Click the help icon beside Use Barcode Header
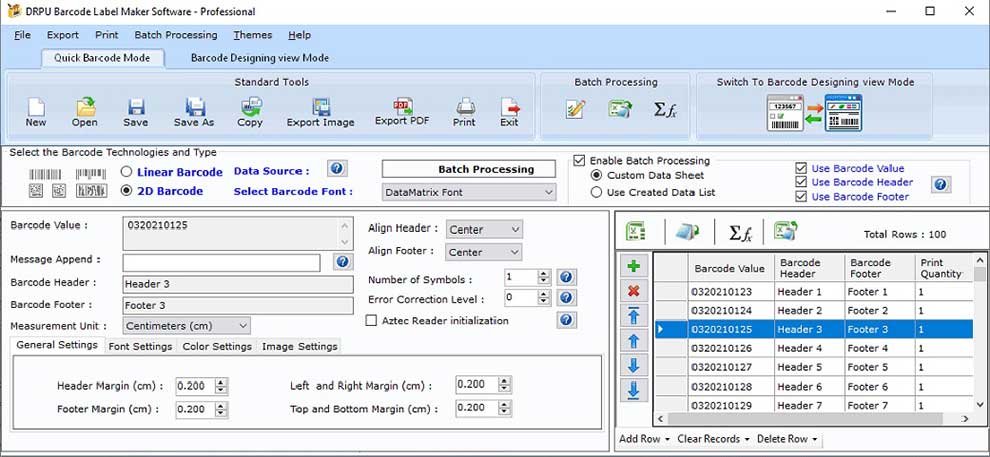The image size is (990, 457). coord(940,184)
